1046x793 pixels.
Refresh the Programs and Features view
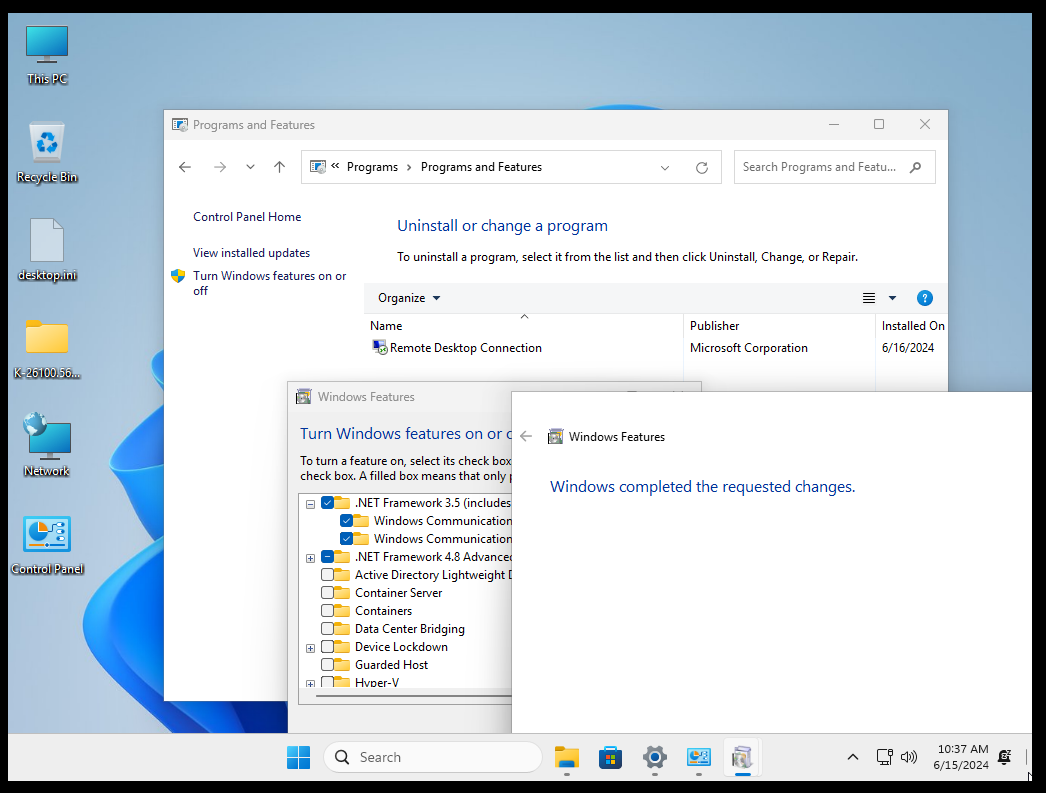(702, 167)
